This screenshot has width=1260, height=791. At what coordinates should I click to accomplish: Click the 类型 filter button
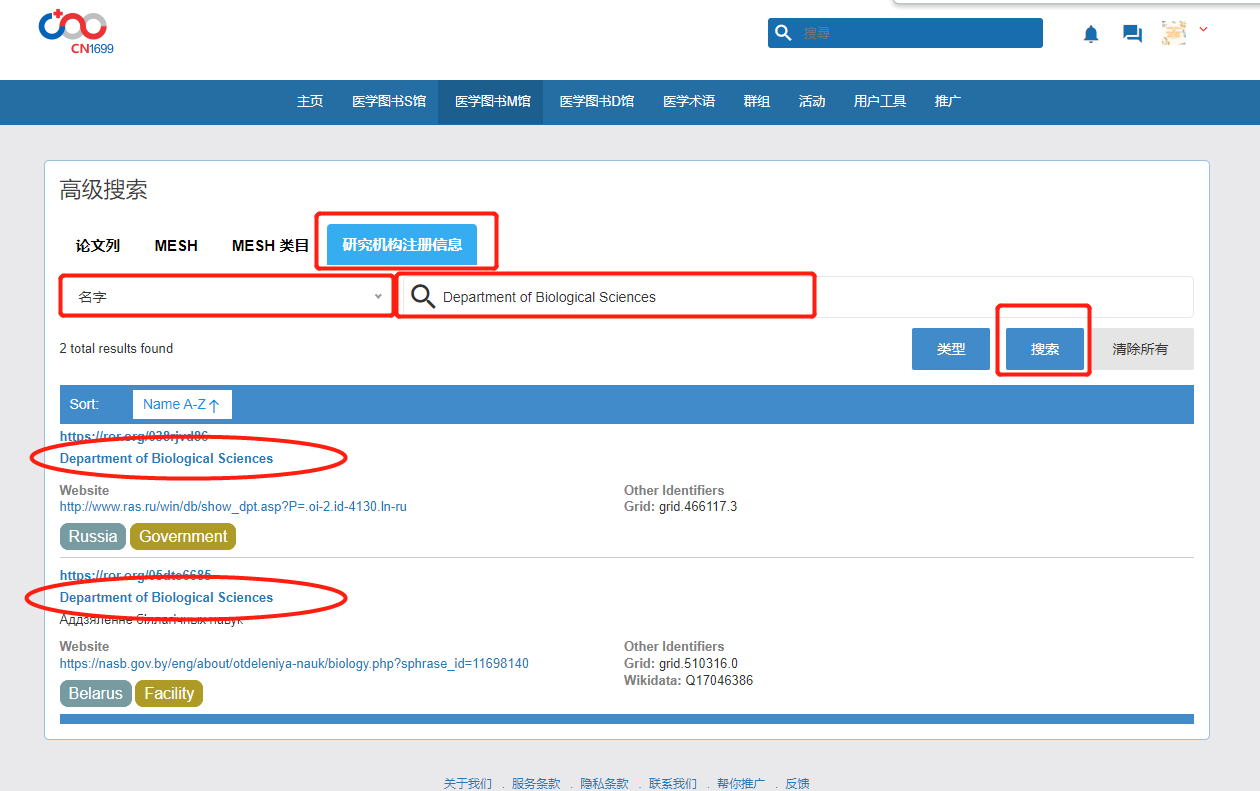pos(950,349)
